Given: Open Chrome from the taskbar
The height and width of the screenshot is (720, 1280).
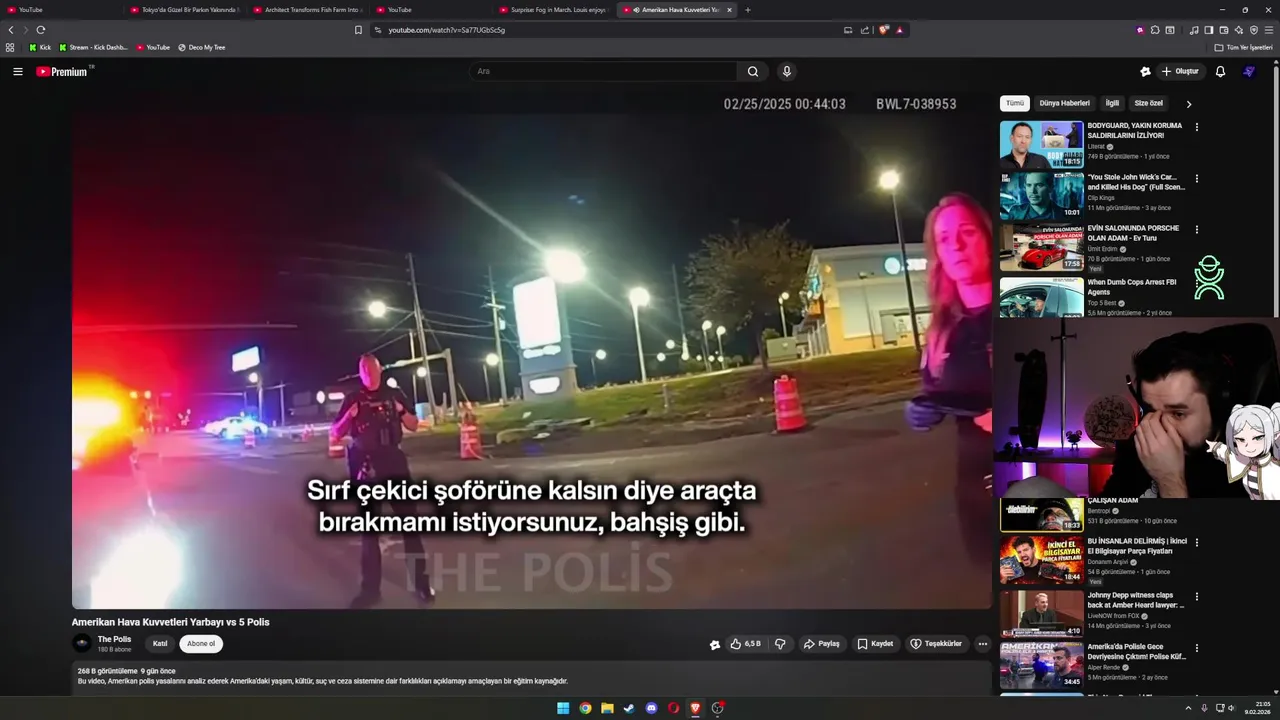Looking at the screenshot, I should [x=585, y=708].
